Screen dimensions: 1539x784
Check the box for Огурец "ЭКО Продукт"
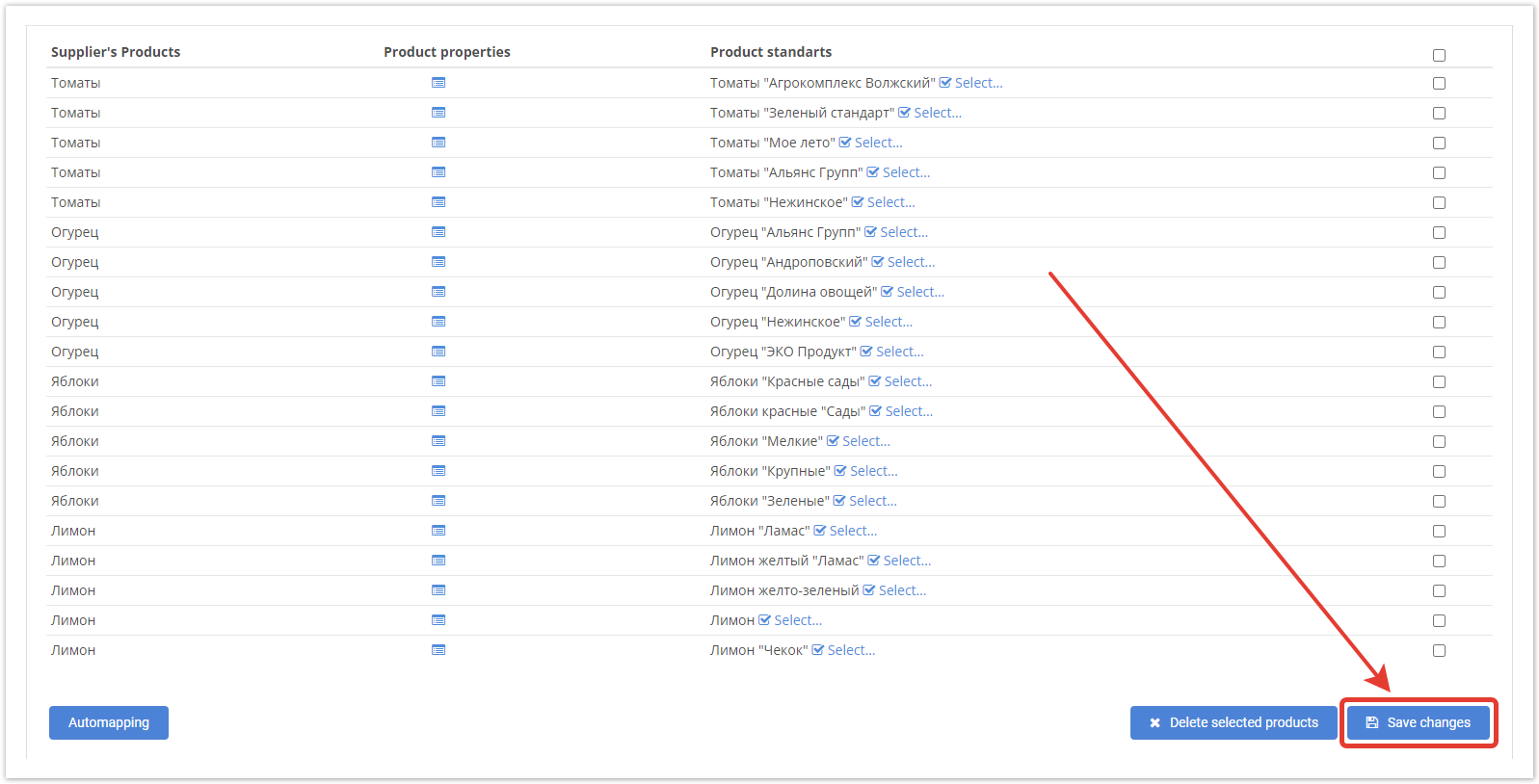1439,353
